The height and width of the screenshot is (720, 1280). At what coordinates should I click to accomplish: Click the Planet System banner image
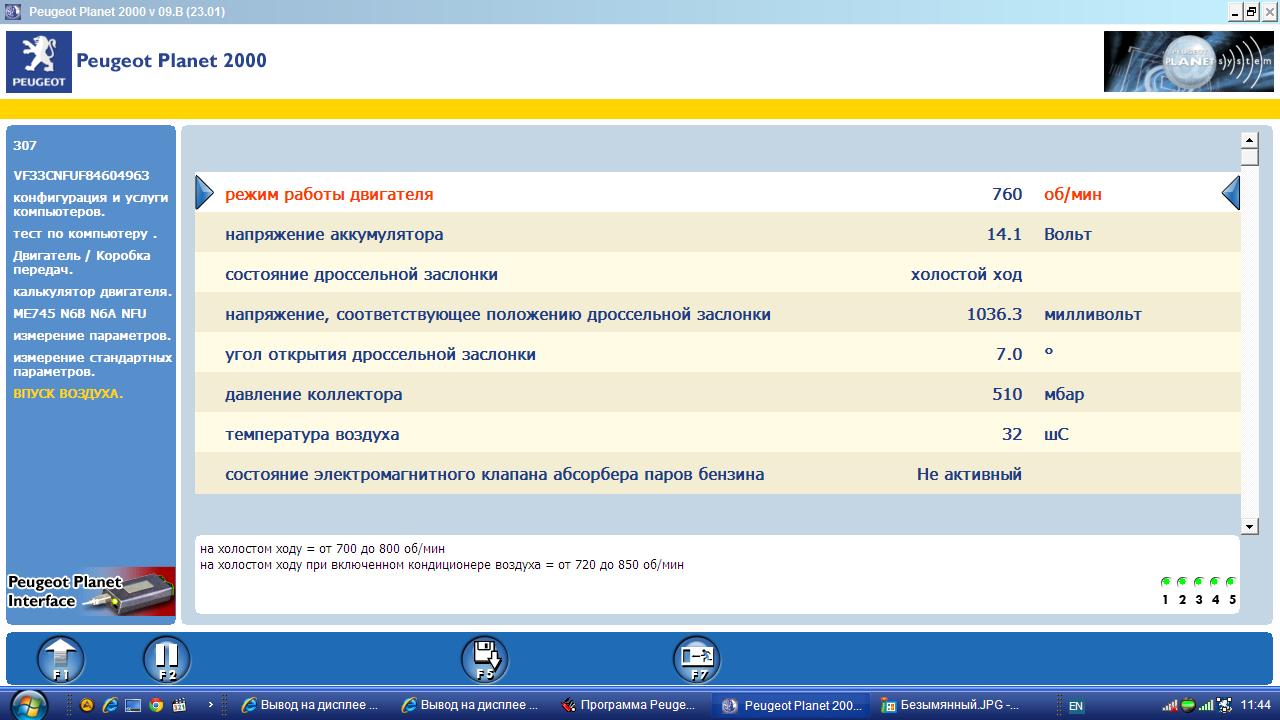(1188, 61)
